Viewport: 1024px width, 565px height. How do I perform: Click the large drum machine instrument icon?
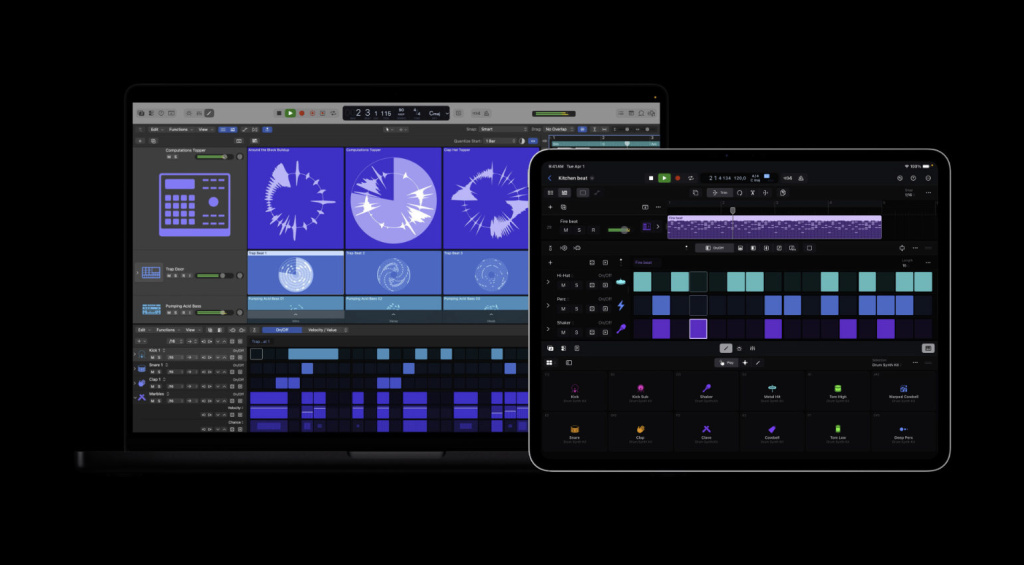[195, 204]
